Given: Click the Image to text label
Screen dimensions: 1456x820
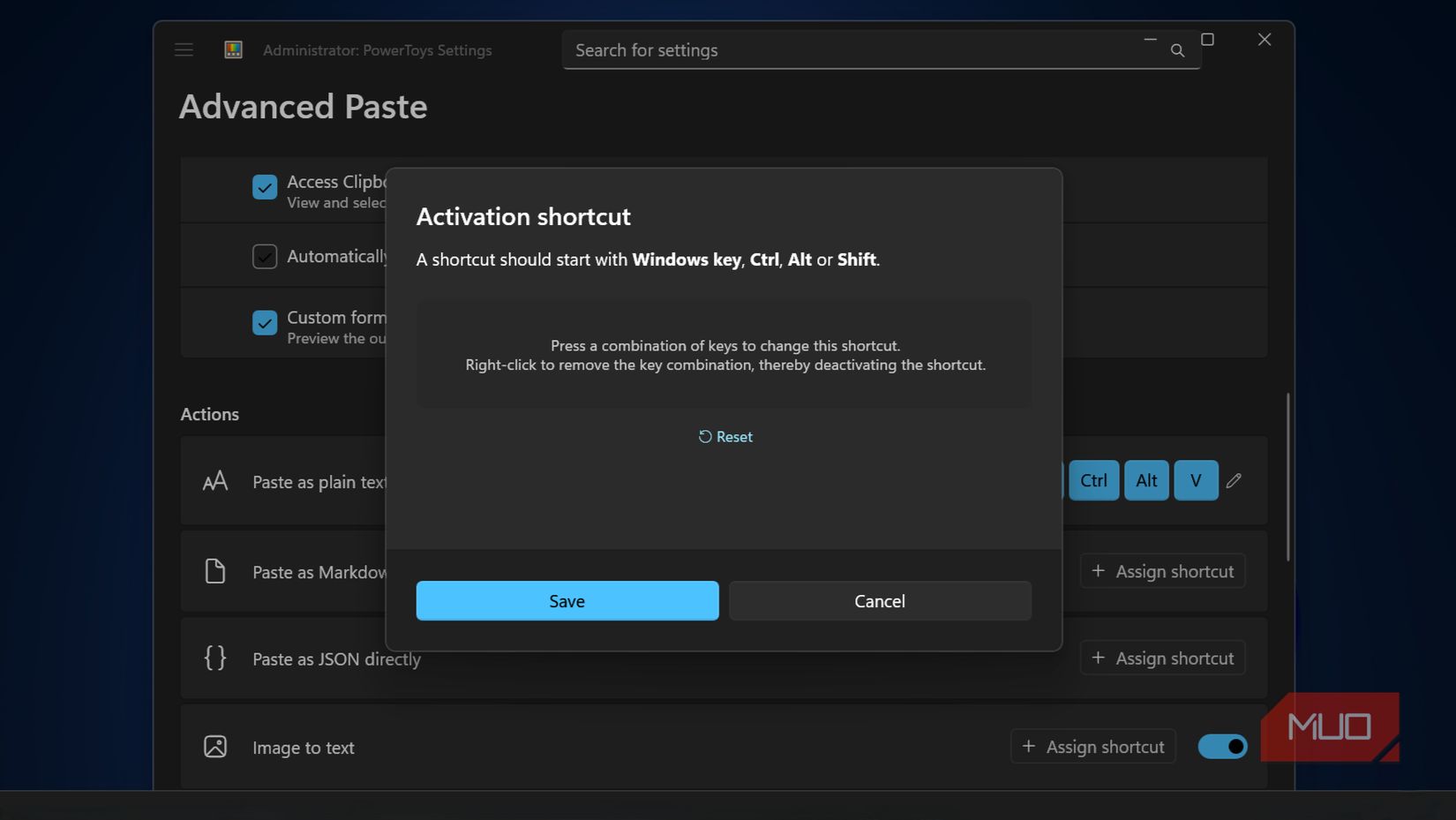Looking at the screenshot, I should tap(304, 748).
